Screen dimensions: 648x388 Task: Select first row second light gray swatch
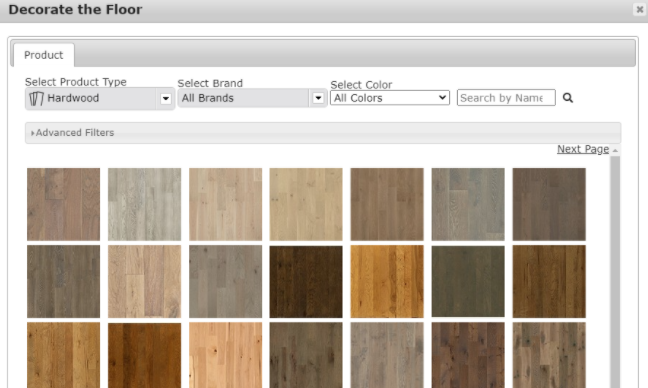click(145, 204)
